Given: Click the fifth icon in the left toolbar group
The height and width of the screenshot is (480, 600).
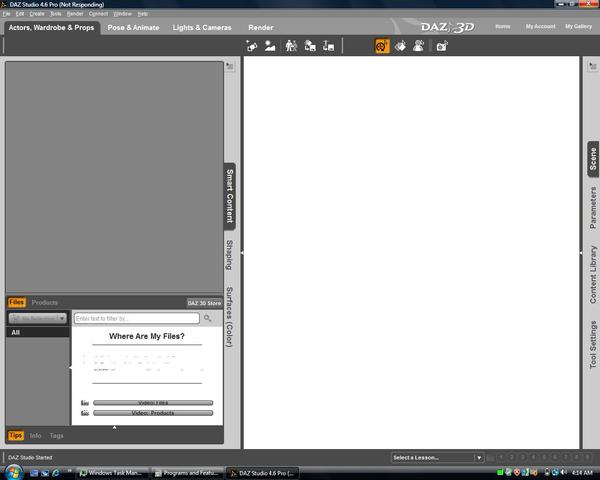Looking at the screenshot, I should click(328, 46).
